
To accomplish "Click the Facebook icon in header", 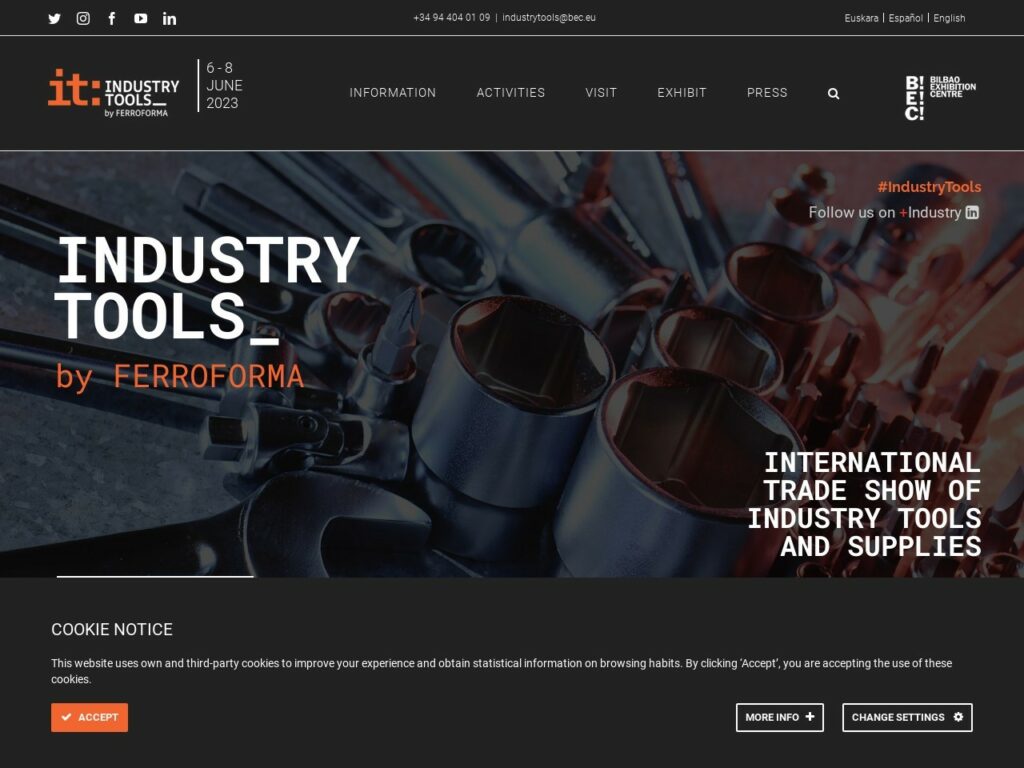I will pos(112,18).
